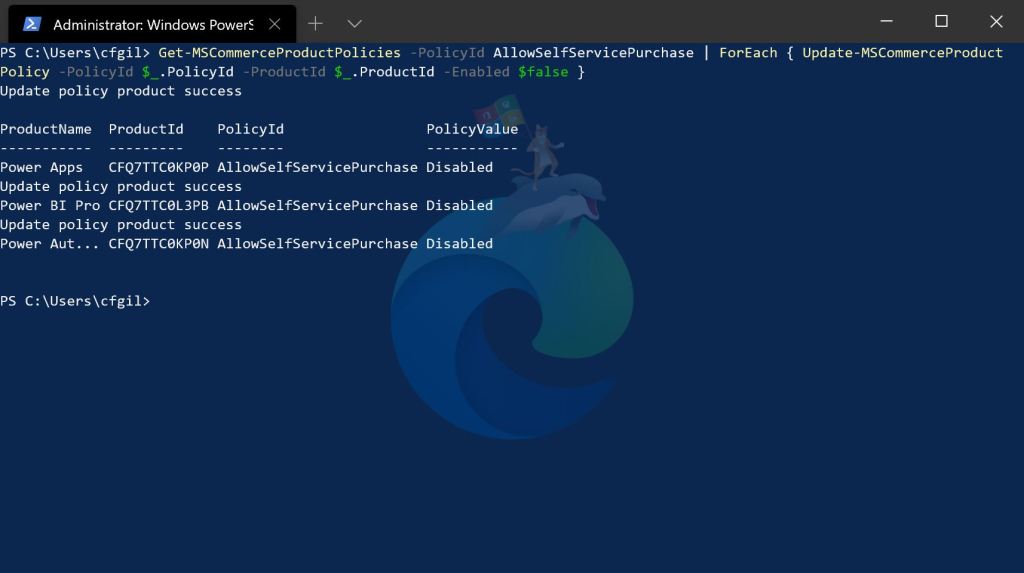The image size is (1024, 573).
Task: Click the Power Apps product name
Action: tap(42, 167)
